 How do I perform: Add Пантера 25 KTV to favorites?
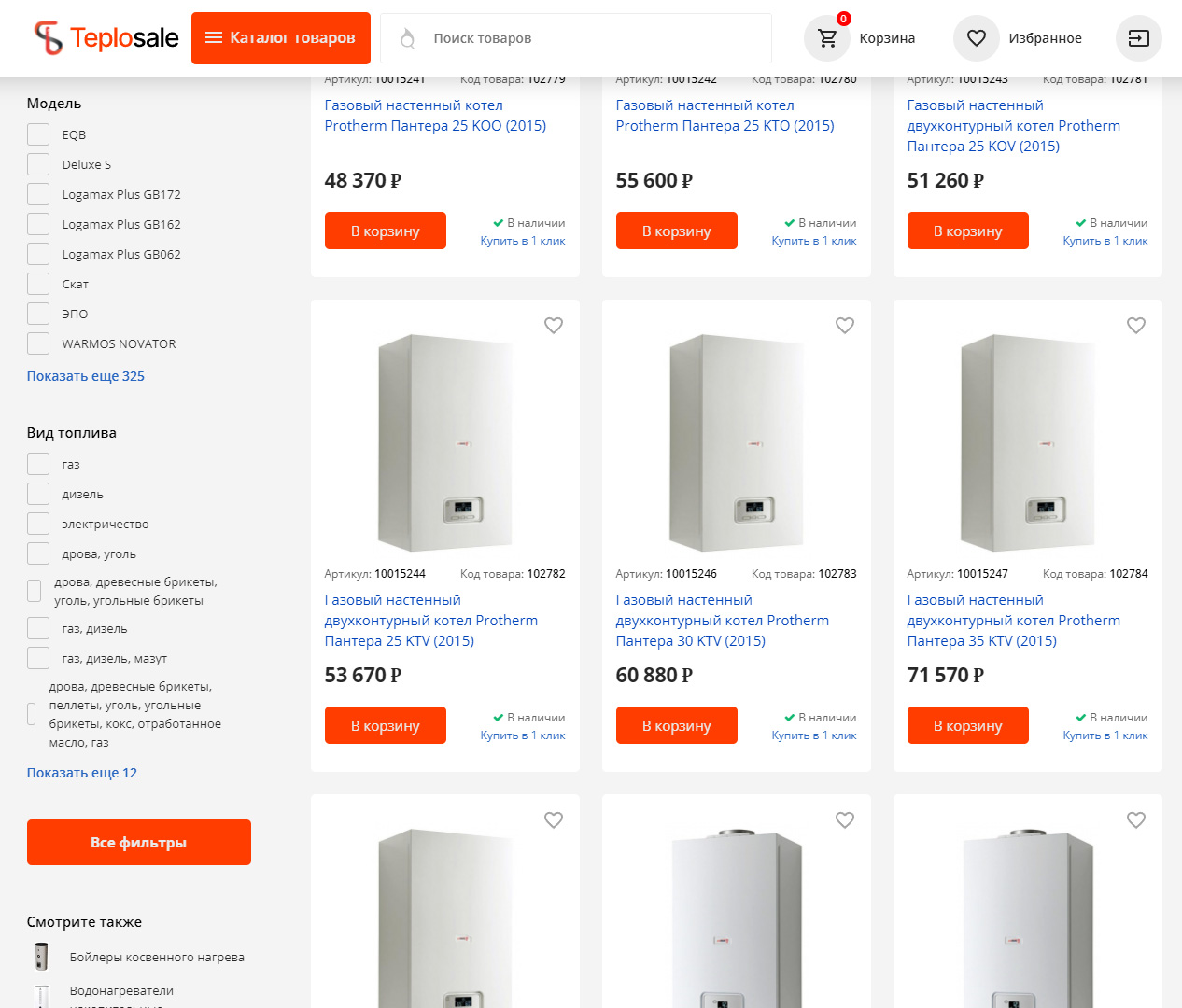click(x=554, y=326)
